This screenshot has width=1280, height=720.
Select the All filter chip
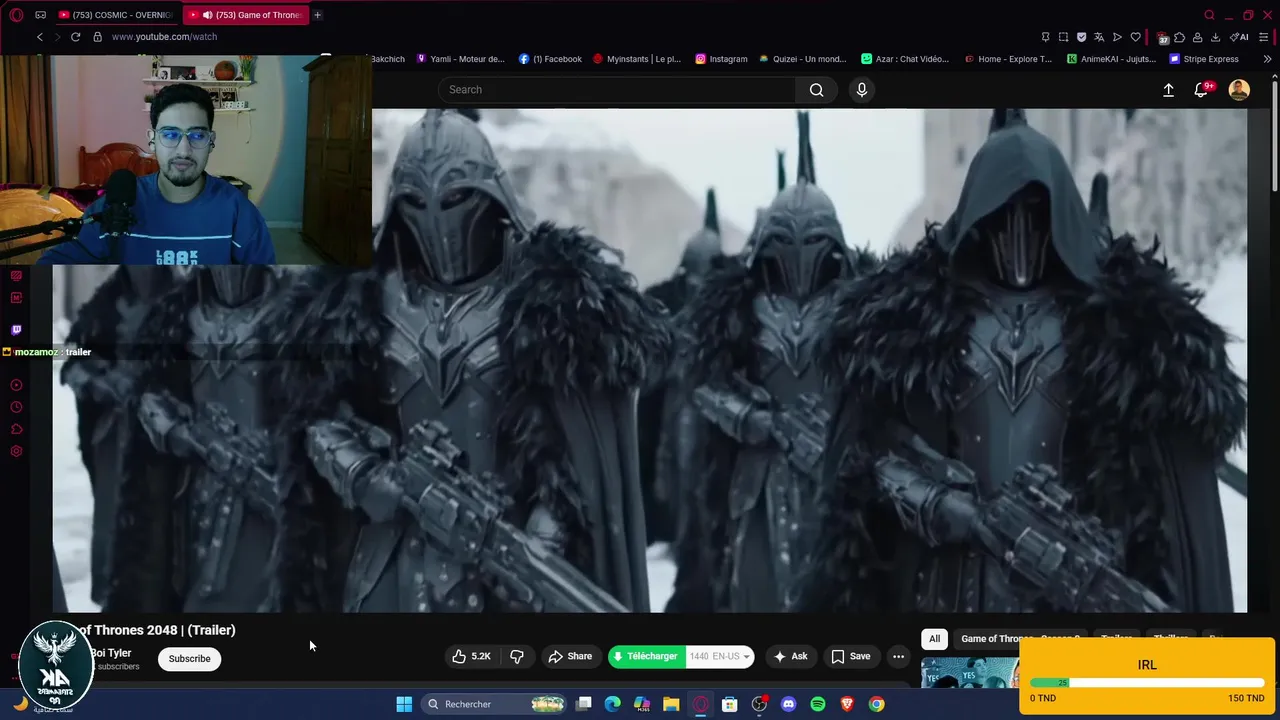pos(934,639)
